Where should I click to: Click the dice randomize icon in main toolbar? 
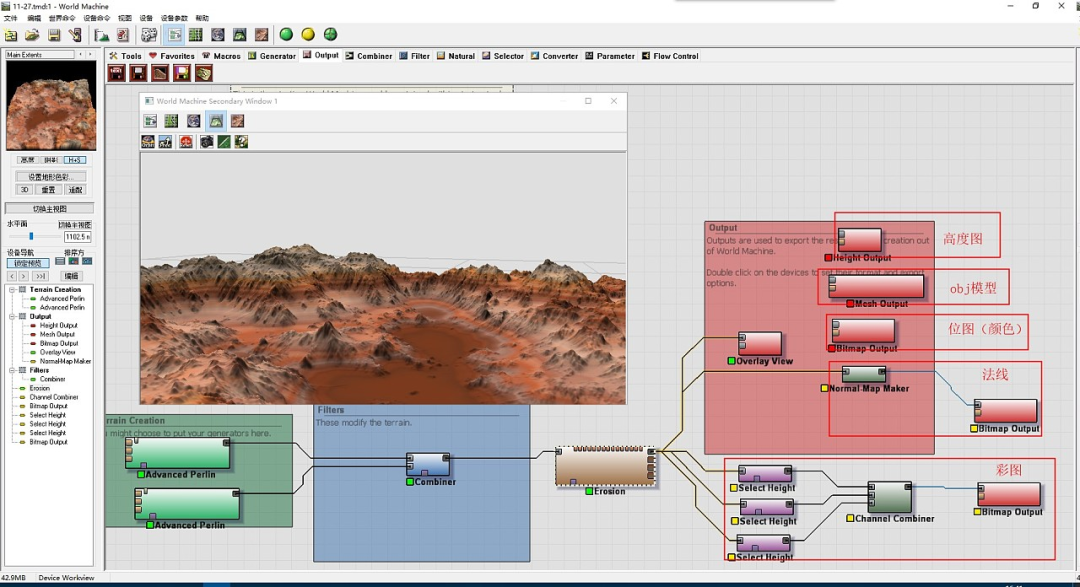[149, 34]
